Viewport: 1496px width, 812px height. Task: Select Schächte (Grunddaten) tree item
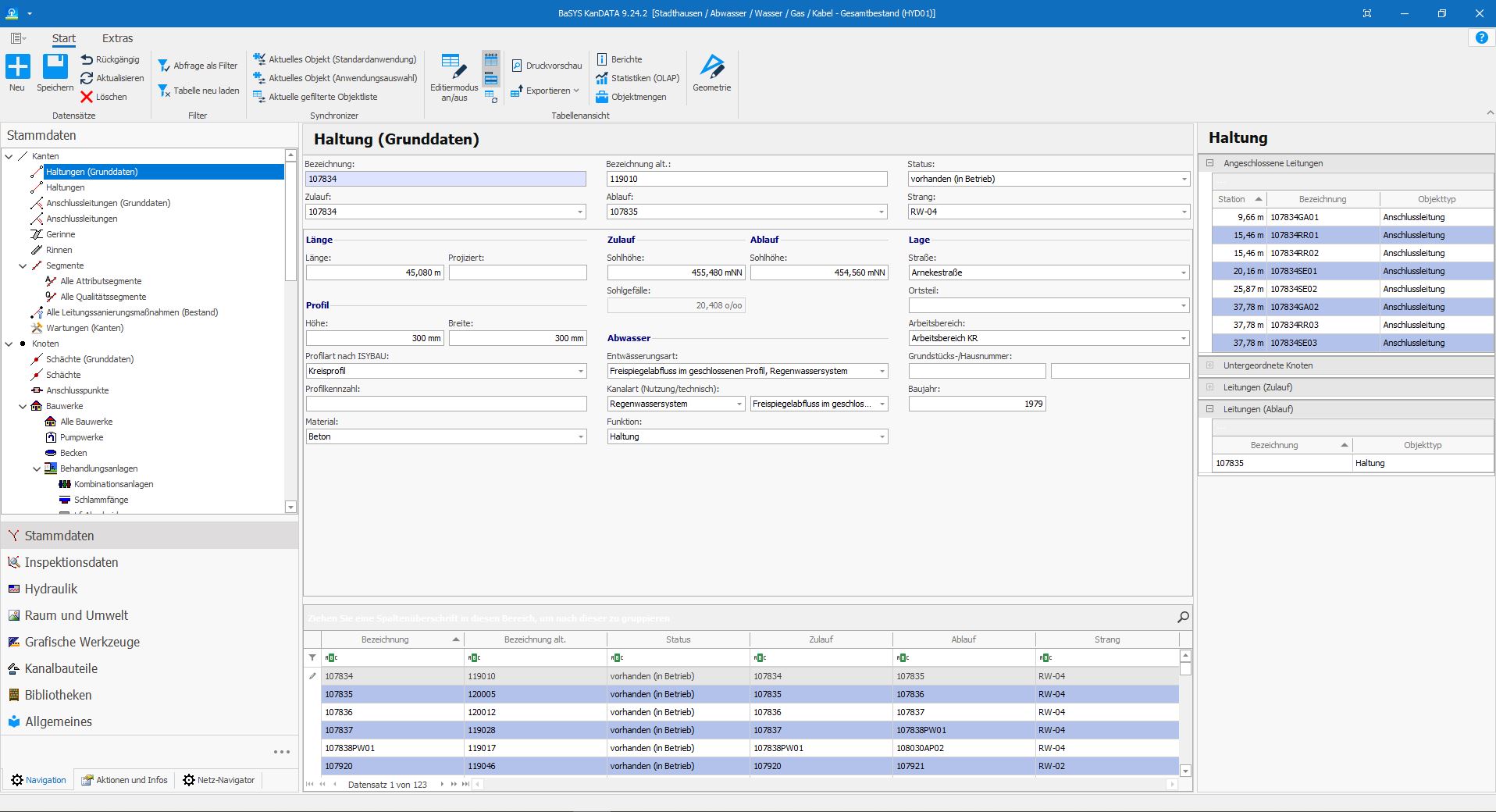(x=90, y=359)
